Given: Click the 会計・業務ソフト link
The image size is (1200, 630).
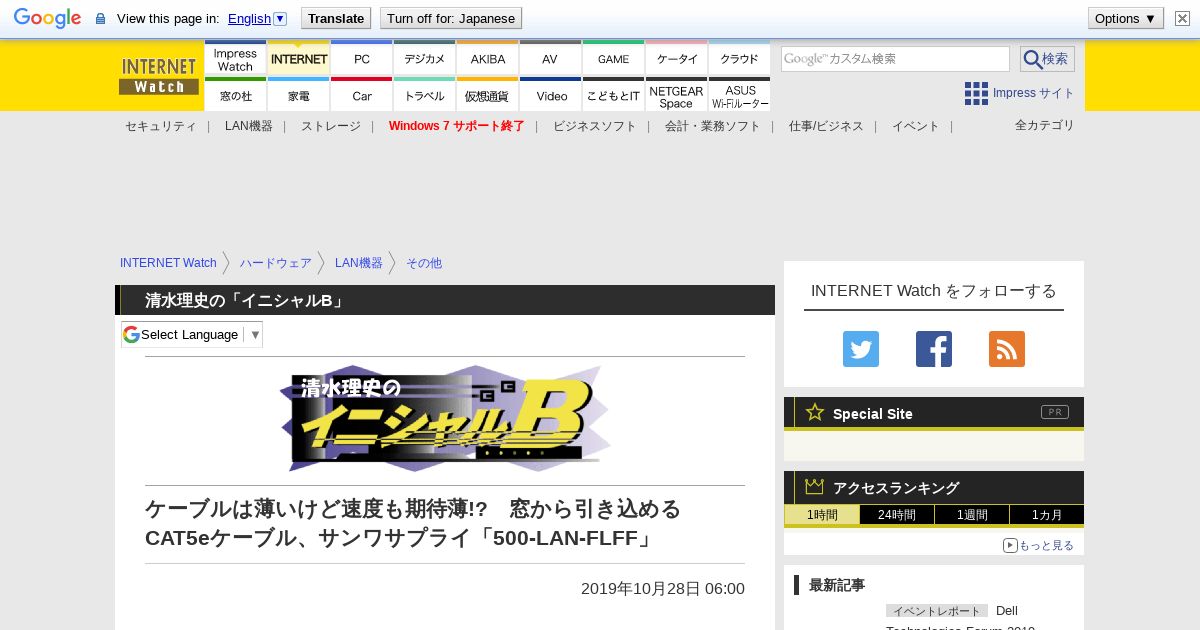Looking at the screenshot, I should [713, 126].
